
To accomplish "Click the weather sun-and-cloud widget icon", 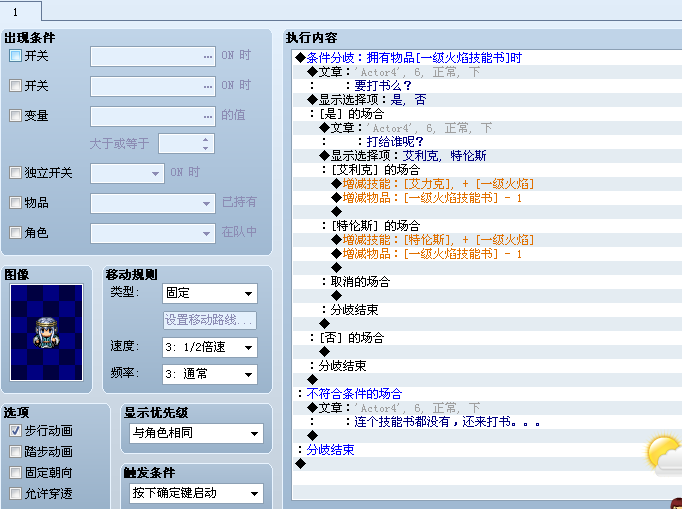I will 664,456.
